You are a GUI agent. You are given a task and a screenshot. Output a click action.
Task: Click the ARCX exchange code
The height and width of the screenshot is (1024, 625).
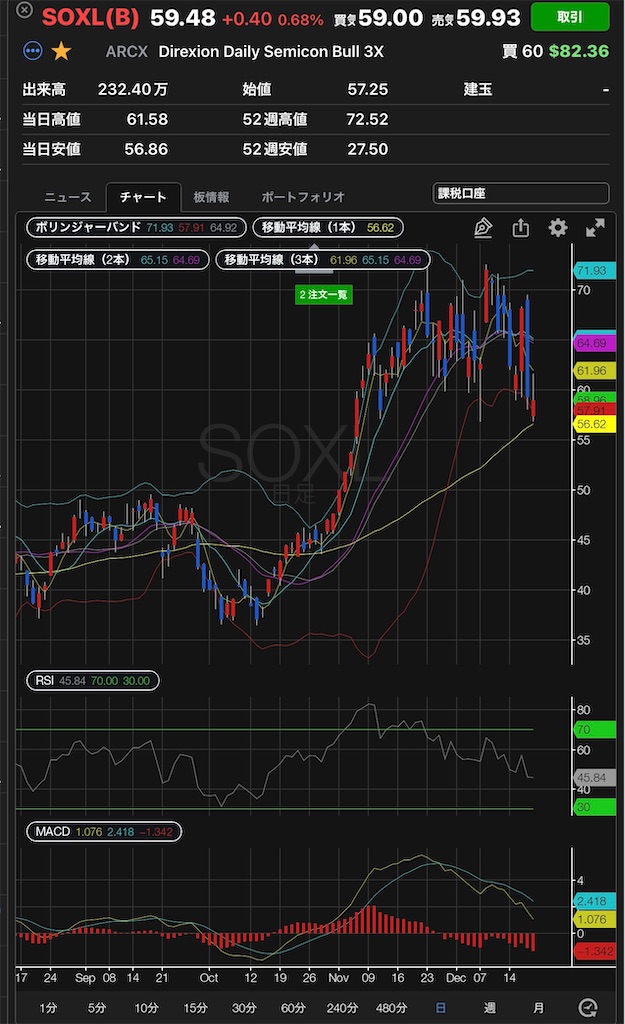click(127, 52)
